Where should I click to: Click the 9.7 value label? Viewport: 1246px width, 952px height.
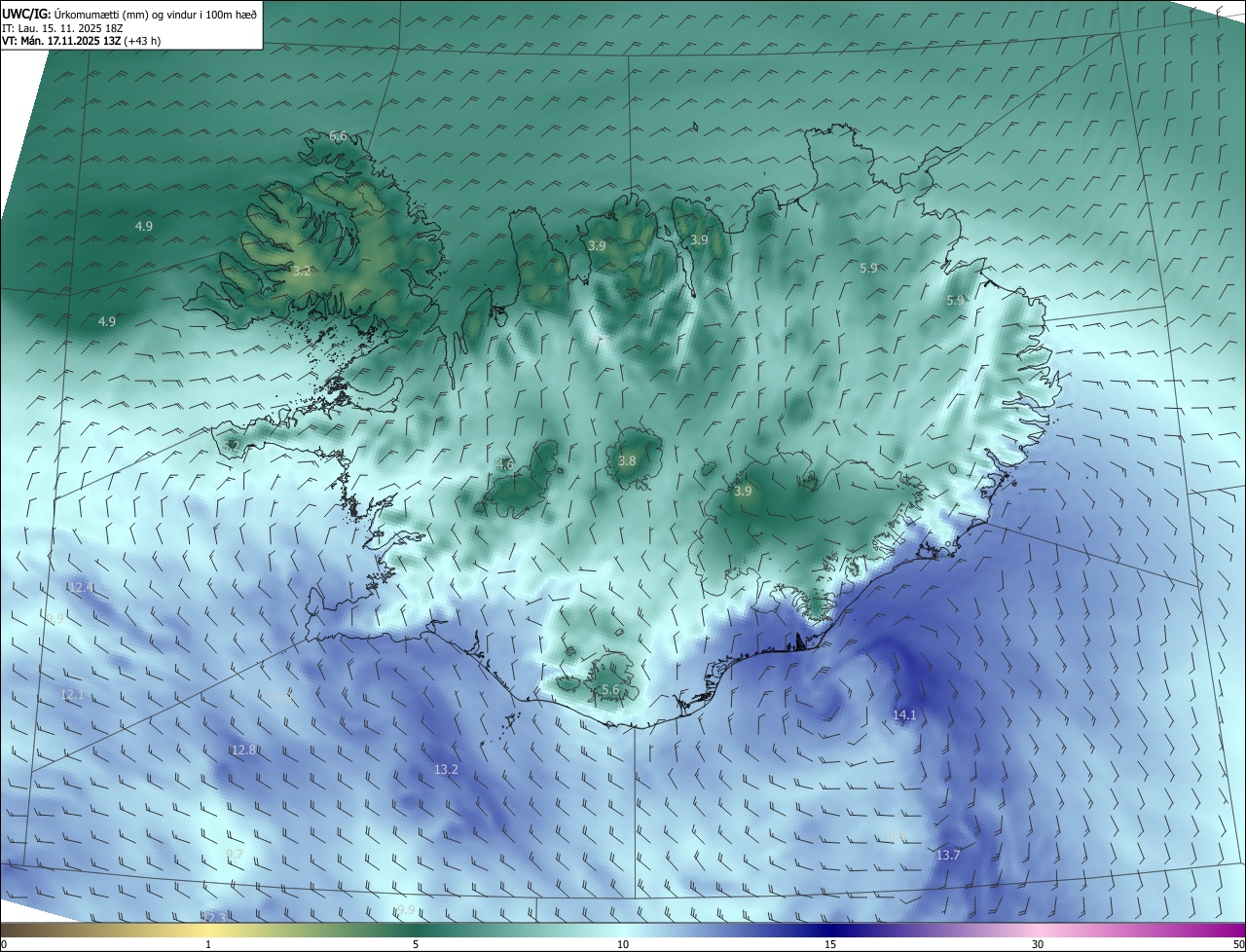234,854
